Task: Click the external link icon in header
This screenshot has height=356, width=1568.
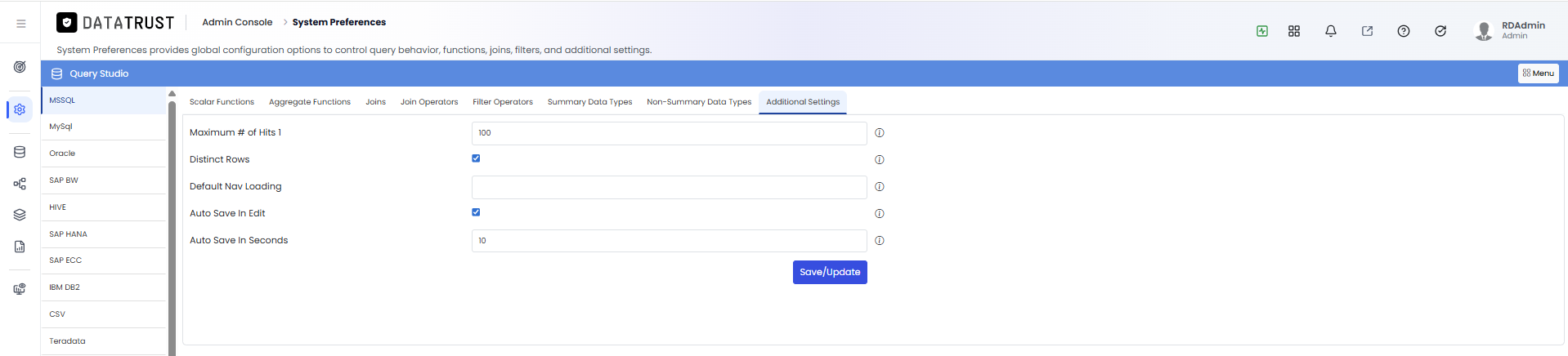Action: tap(1367, 31)
